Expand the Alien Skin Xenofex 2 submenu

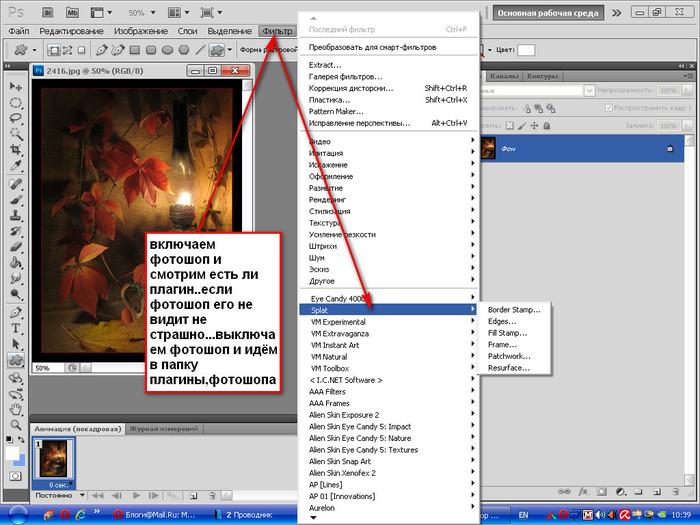point(389,473)
